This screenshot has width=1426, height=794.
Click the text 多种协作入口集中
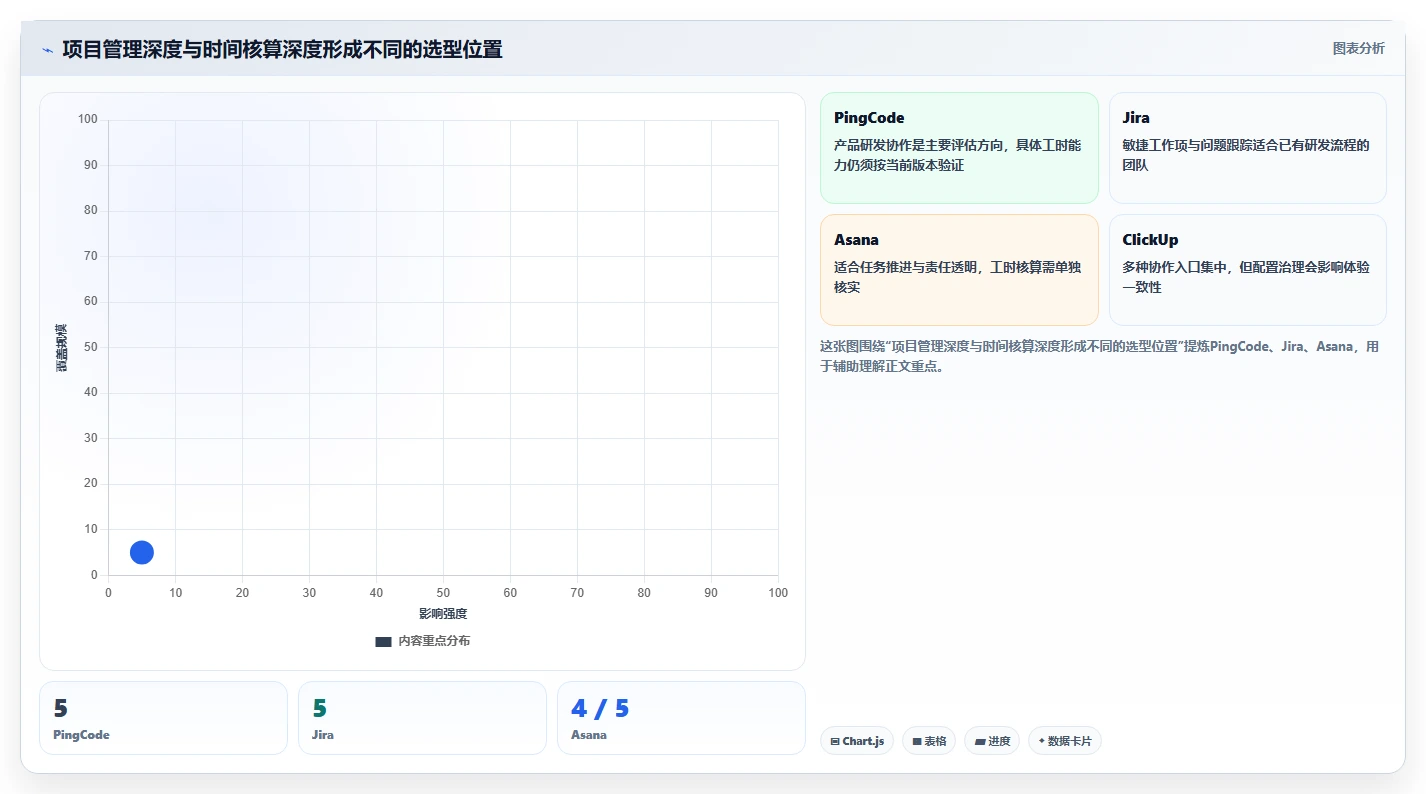1175,267
